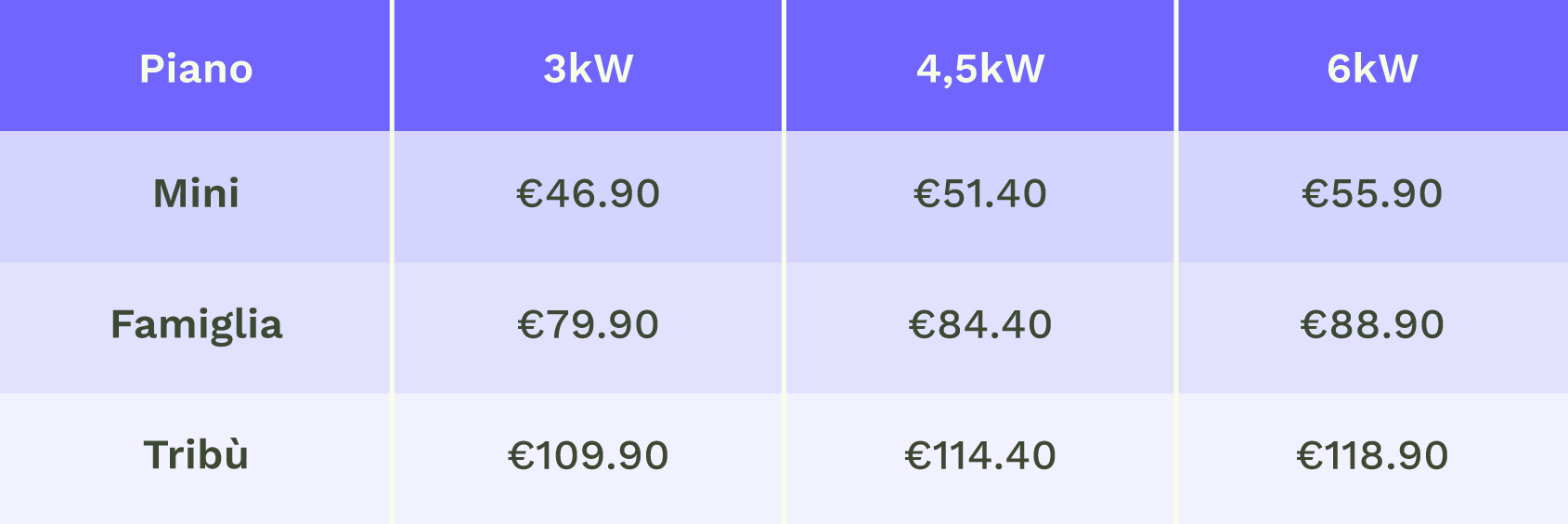
Task: Select the €46.90 Mini 3kW price
Action: [588, 194]
